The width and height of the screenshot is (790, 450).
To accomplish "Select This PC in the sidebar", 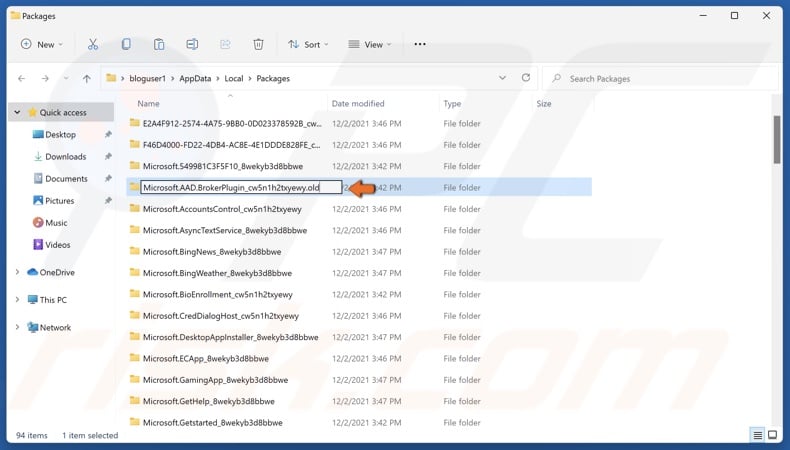I will [x=53, y=300].
